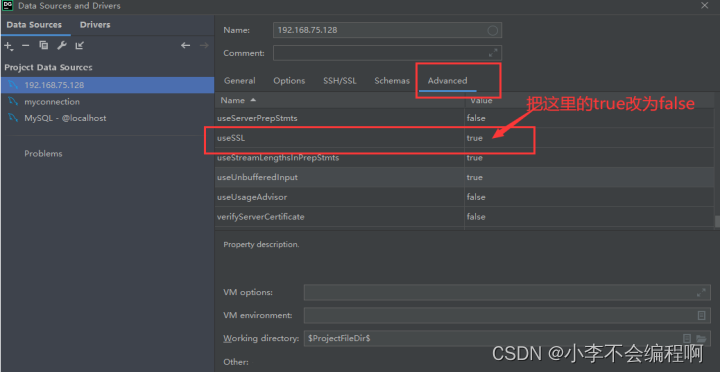Image resolution: width=720 pixels, height=373 pixels.
Task: Select the Advanced tab
Action: click(x=447, y=80)
